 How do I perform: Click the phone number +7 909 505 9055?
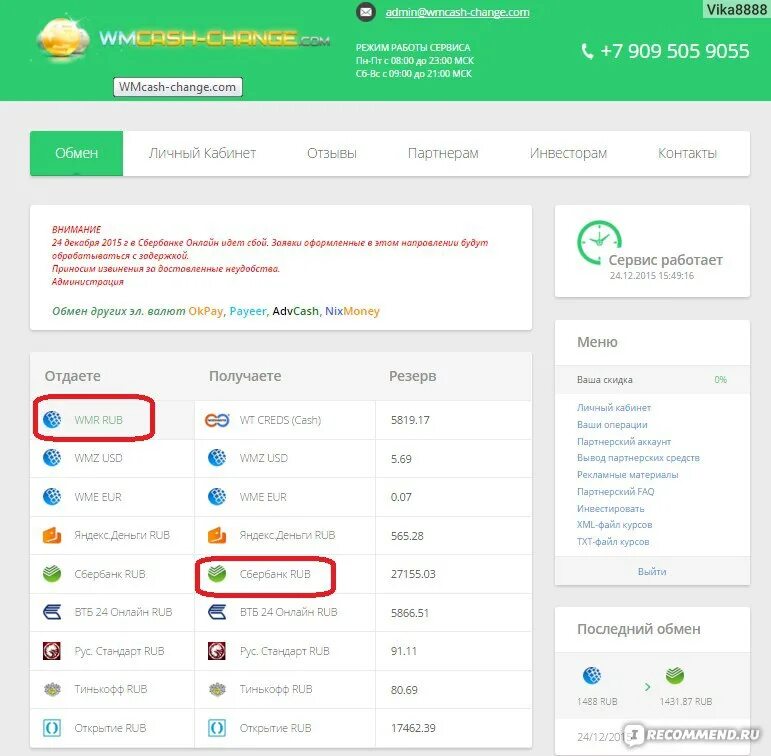tap(675, 51)
